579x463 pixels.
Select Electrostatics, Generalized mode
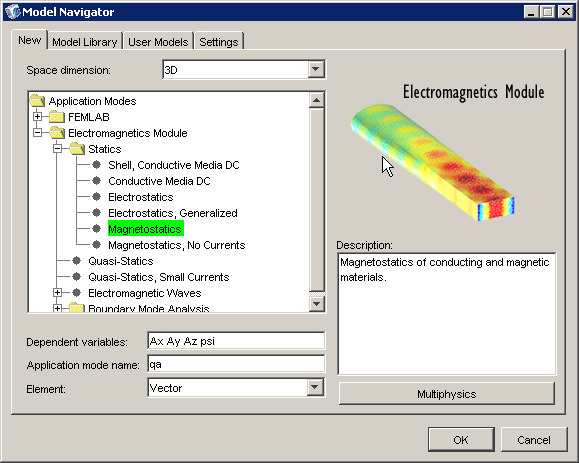pos(172,213)
